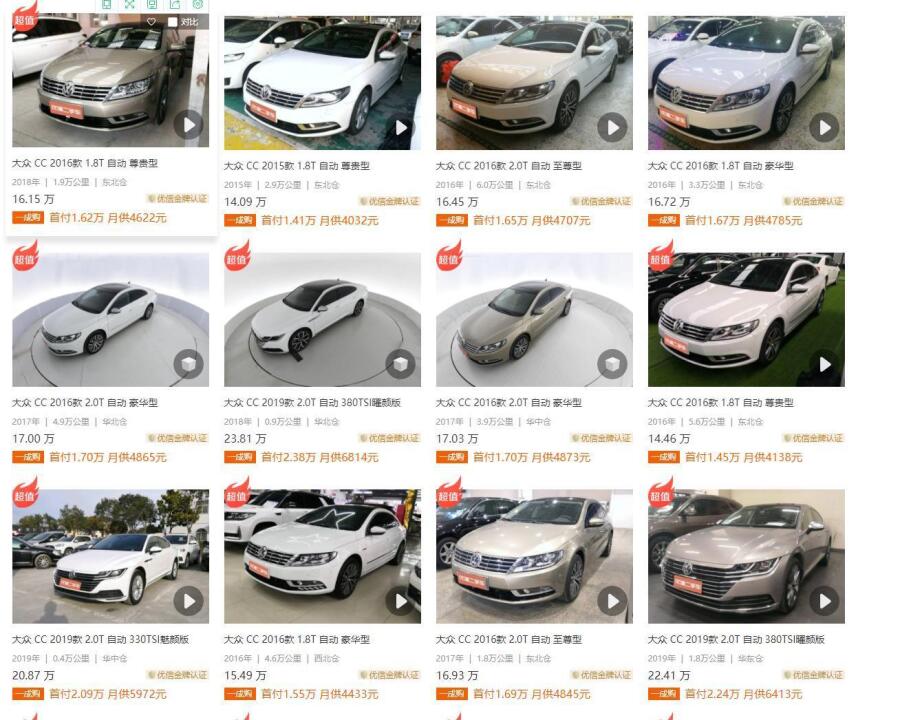Click the share icon in top toolbar

[x=174, y=4]
